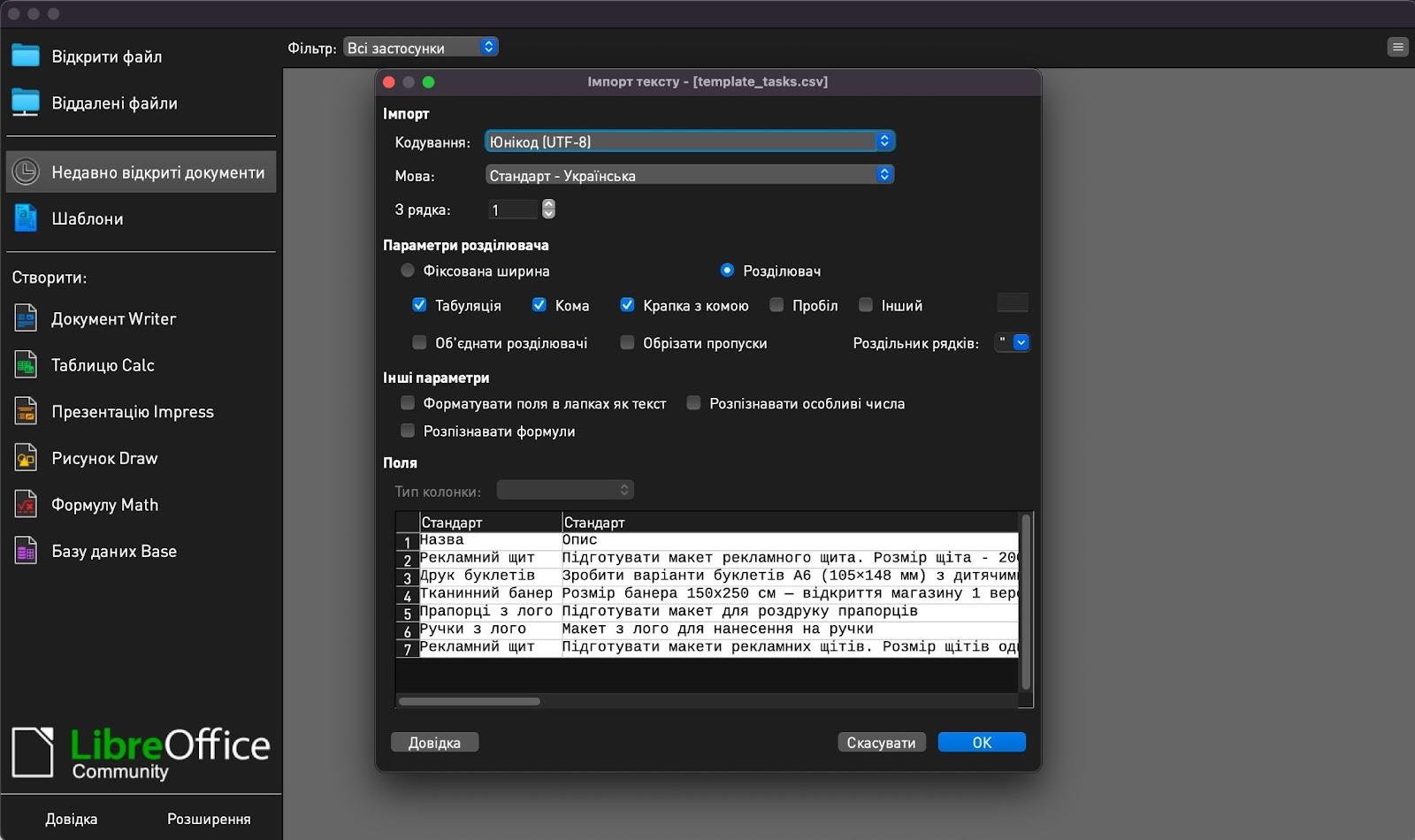Image resolution: width=1415 pixels, height=840 pixels.
Task: Select the Фіксована ширина radio button
Action: coord(407,271)
